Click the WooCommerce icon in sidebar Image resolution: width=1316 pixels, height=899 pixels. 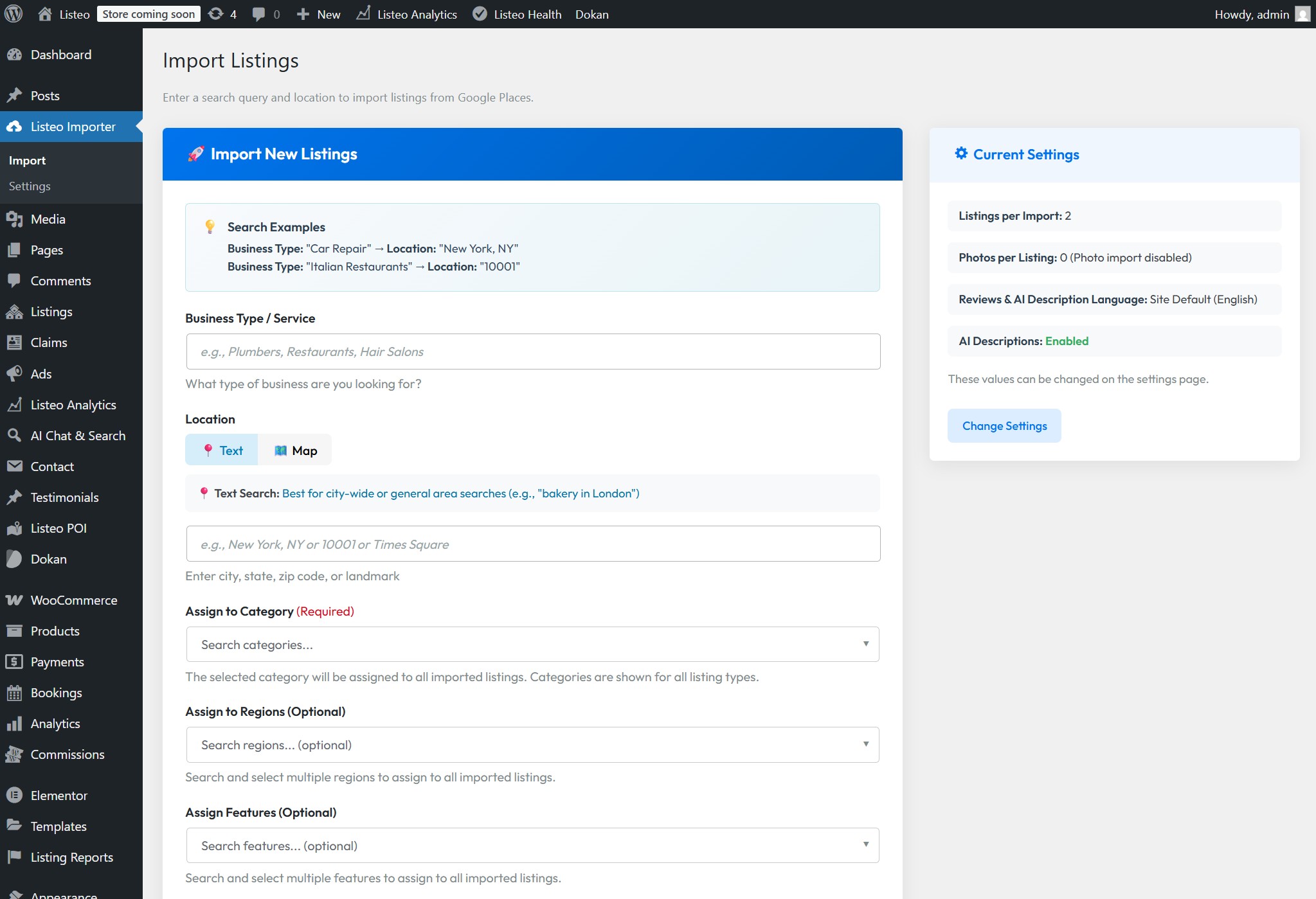coord(14,600)
